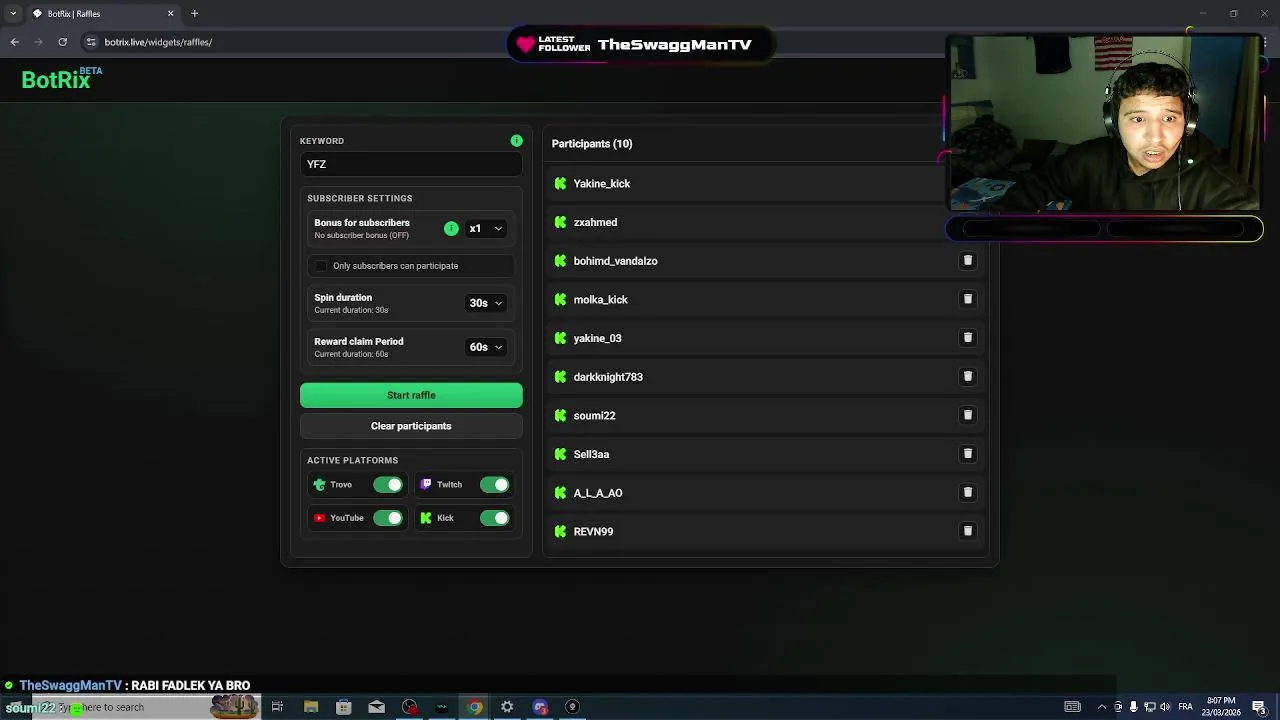The width and height of the screenshot is (1280, 720).
Task: Click the Chrome taskbar icon
Action: click(474, 707)
